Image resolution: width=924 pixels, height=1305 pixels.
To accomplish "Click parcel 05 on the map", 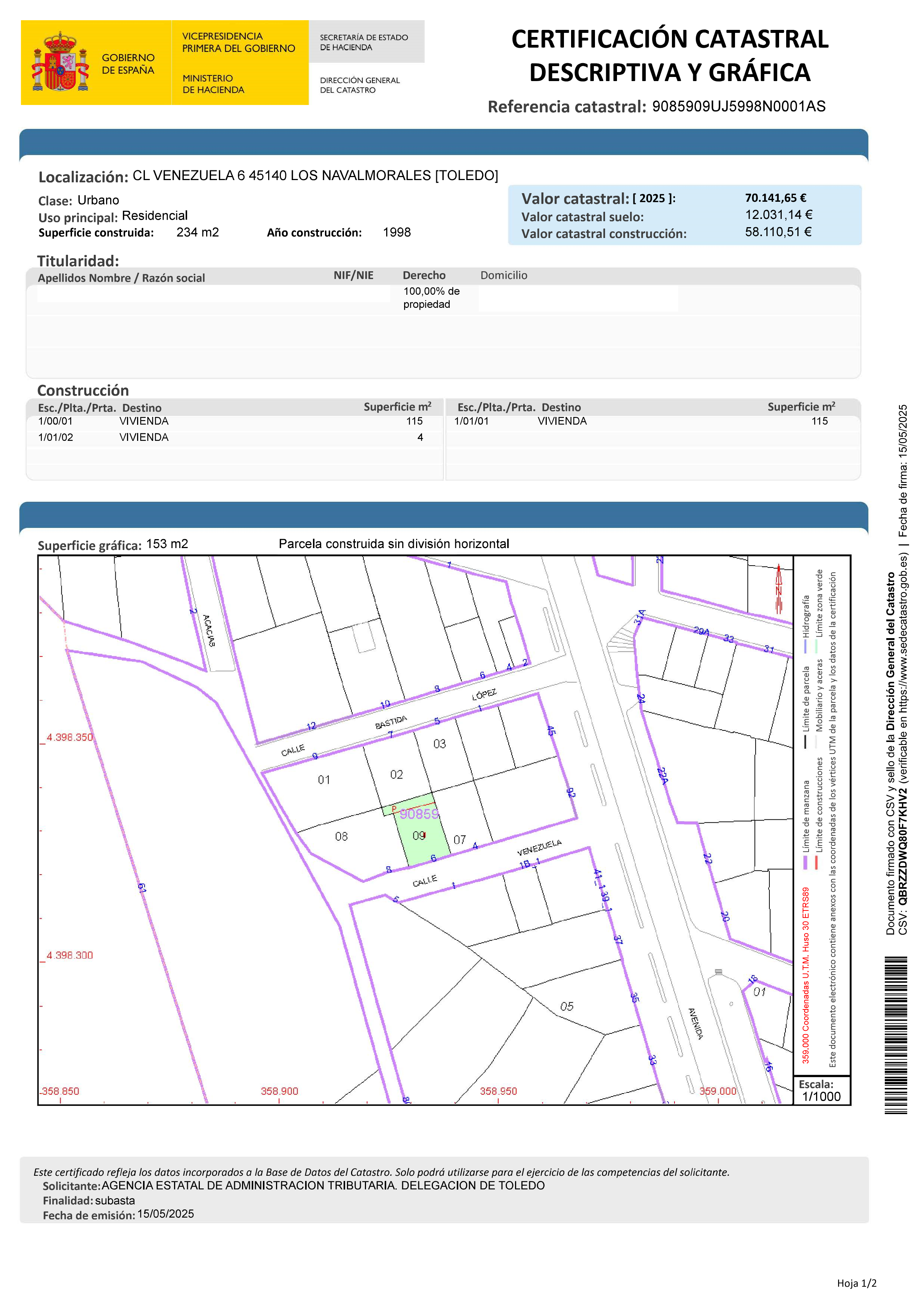I will point(567,1006).
